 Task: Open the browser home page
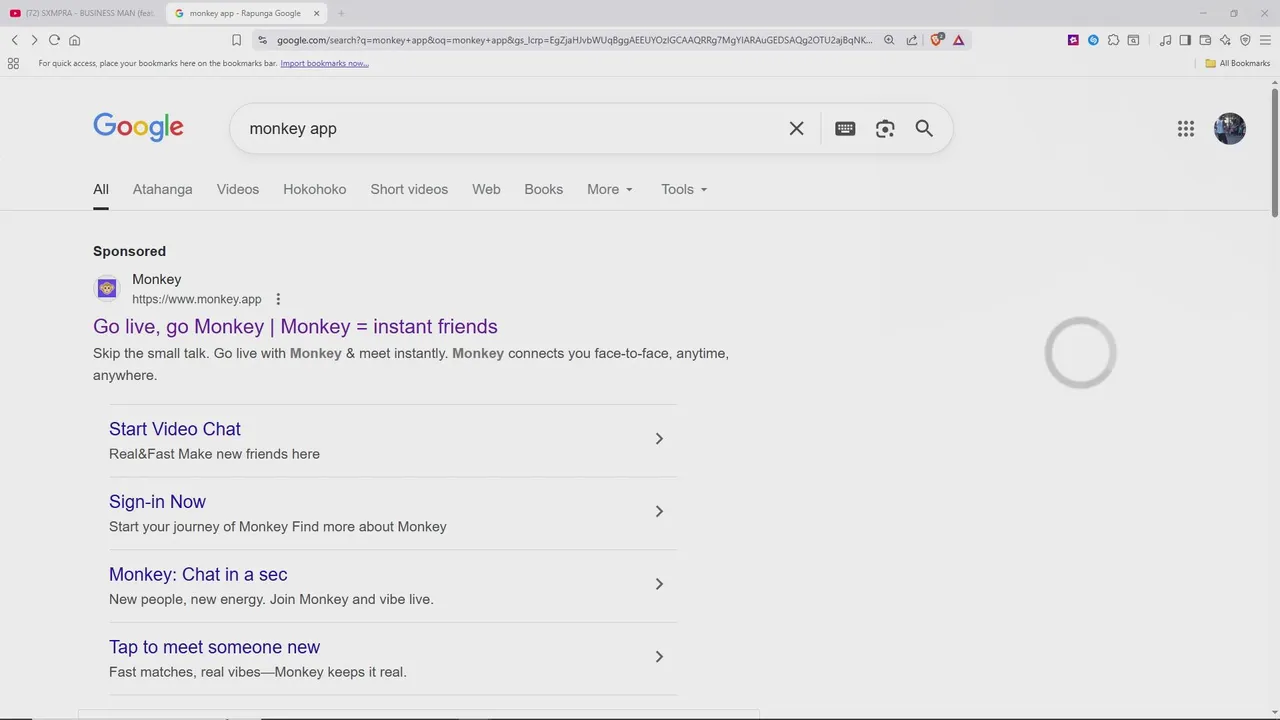(74, 40)
